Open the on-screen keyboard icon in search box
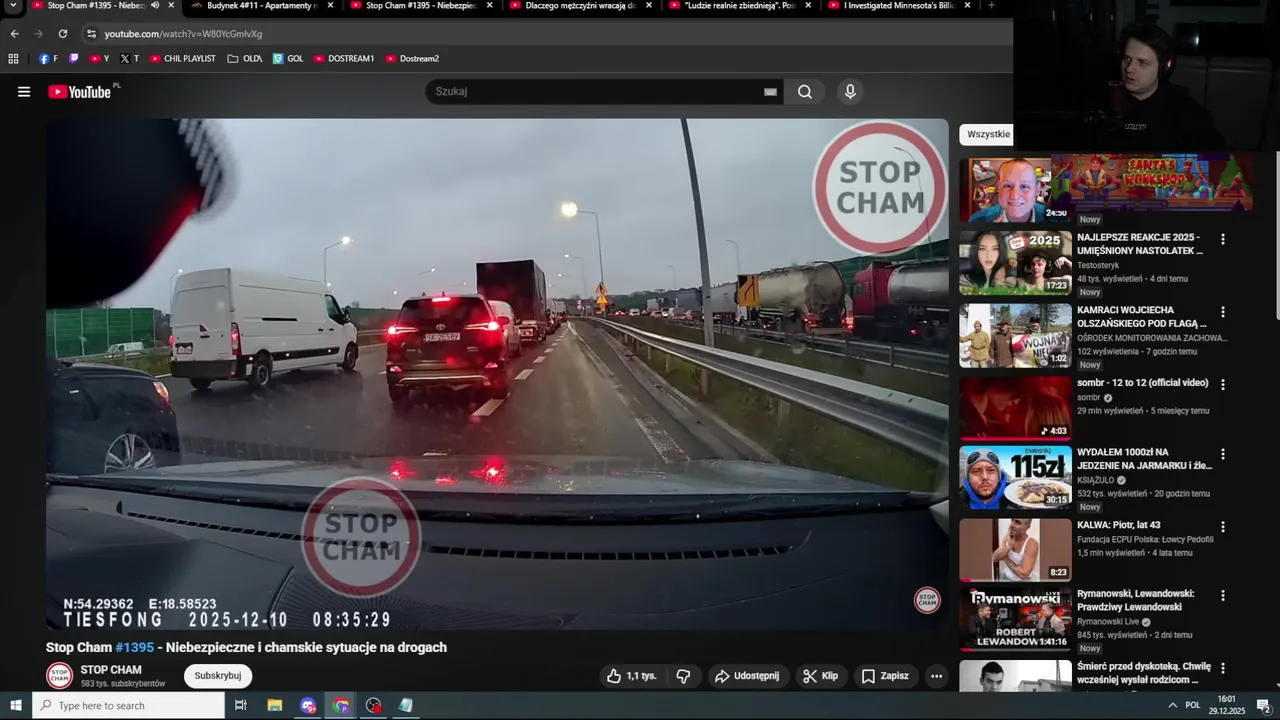The height and width of the screenshot is (720, 1280). pyautogui.click(x=770, y=92)
